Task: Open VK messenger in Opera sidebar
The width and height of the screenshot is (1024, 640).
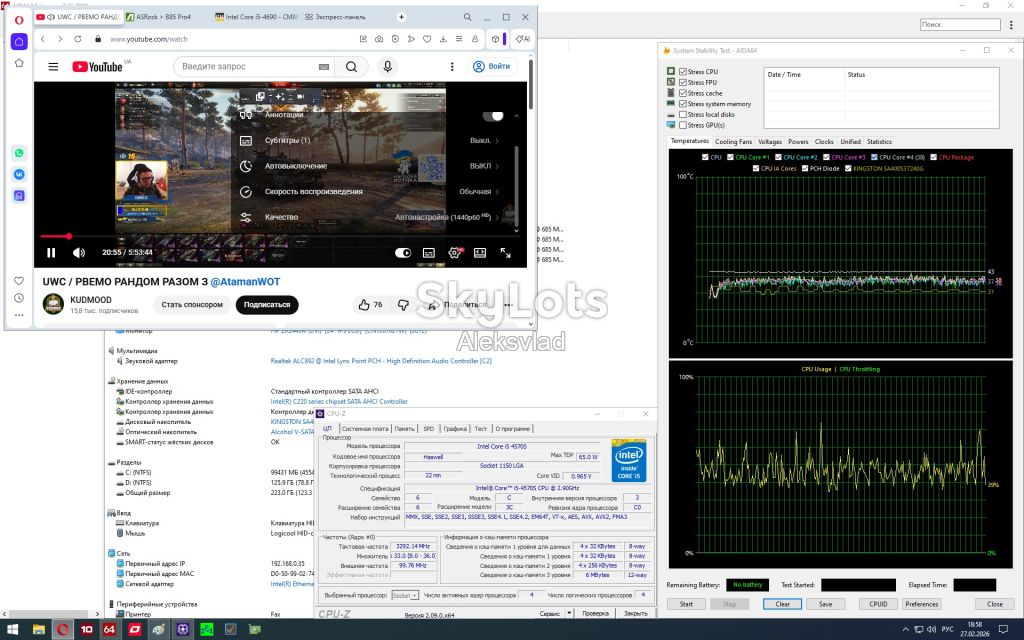Action: [x=19, y=174]
